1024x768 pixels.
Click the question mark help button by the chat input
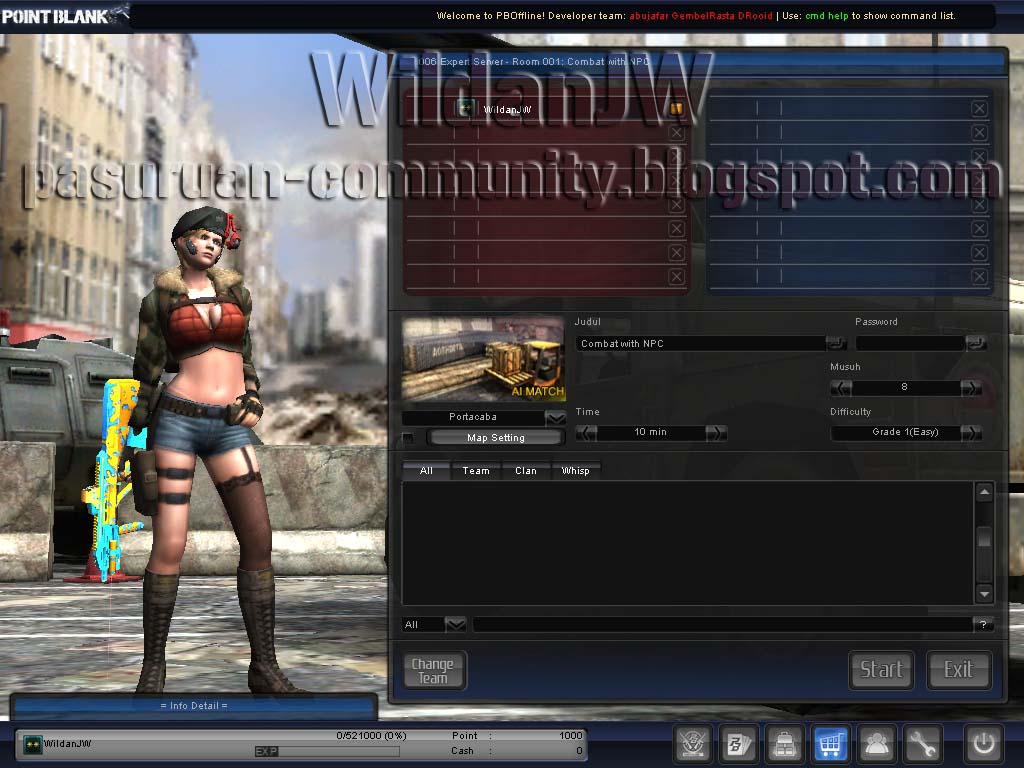tap(983, 625)
